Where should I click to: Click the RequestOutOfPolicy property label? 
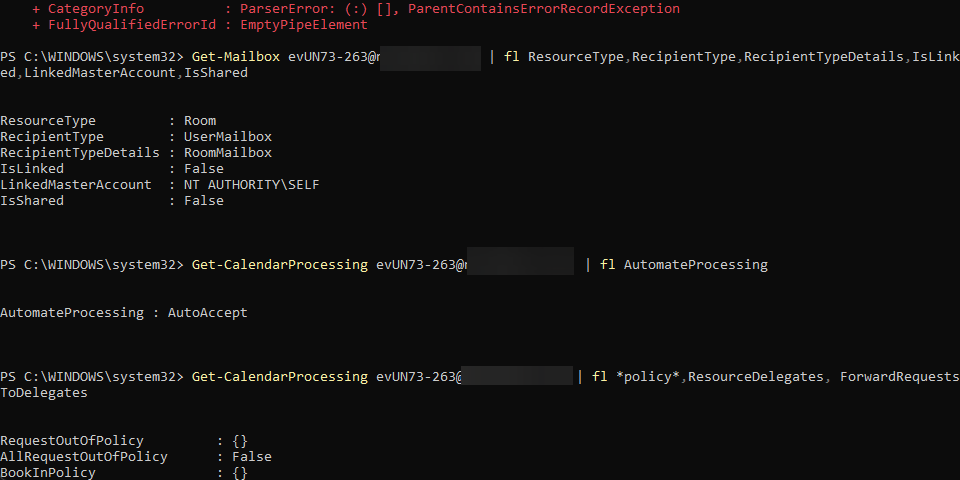point(72,441)
